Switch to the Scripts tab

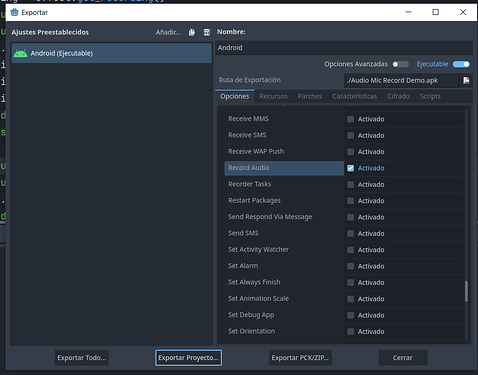430,96
